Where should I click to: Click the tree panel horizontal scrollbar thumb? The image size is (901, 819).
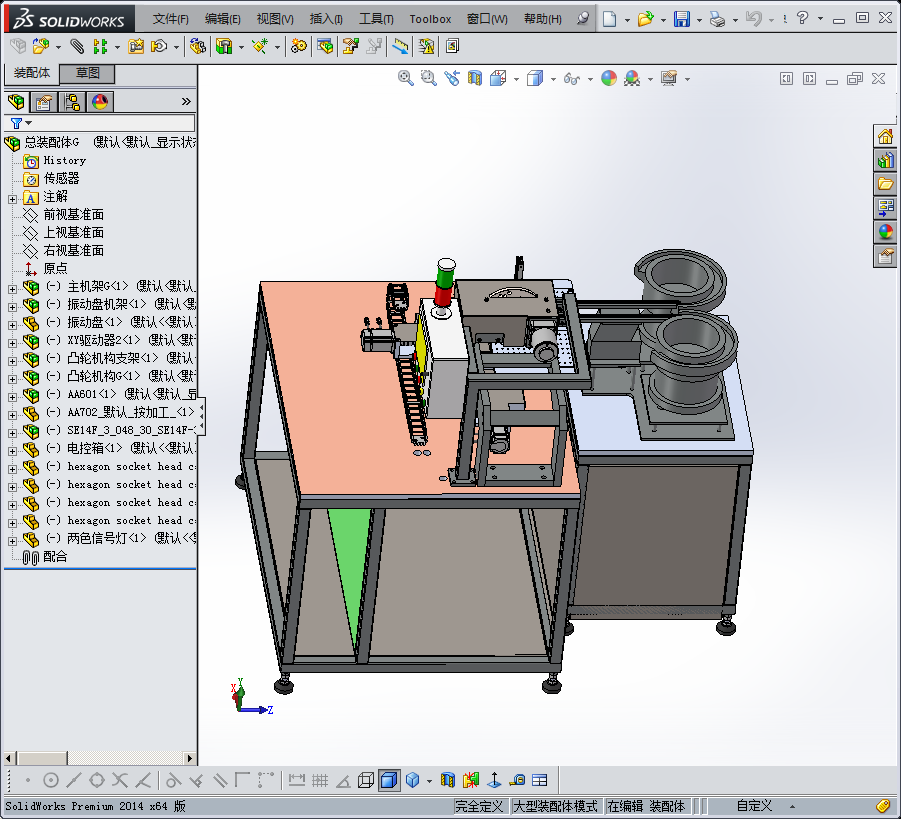point(42,759)
